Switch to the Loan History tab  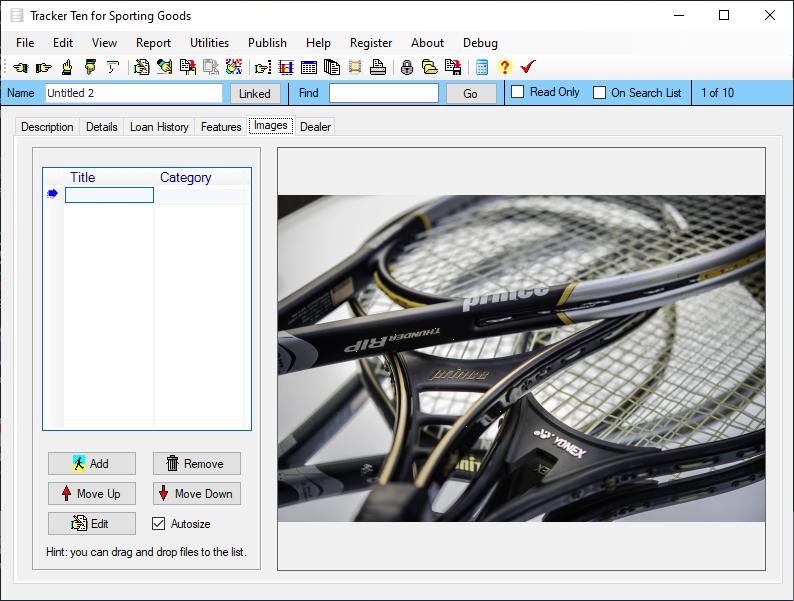(x=160, y=127)
